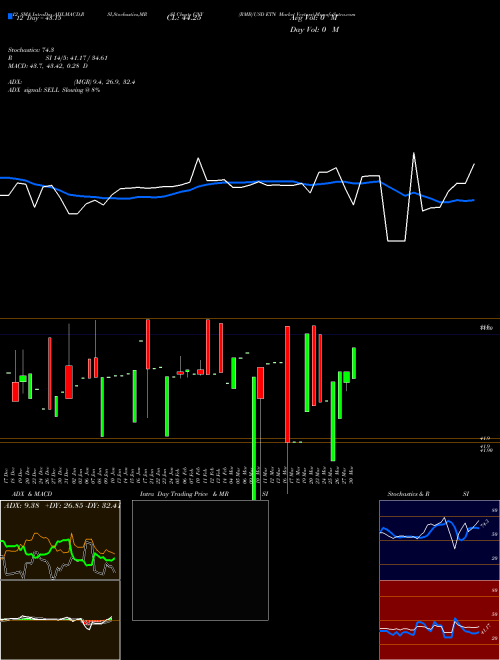Click the tall red candle above 16 Mar
Screen dimensions: 500x660
(x=287, y=384)
